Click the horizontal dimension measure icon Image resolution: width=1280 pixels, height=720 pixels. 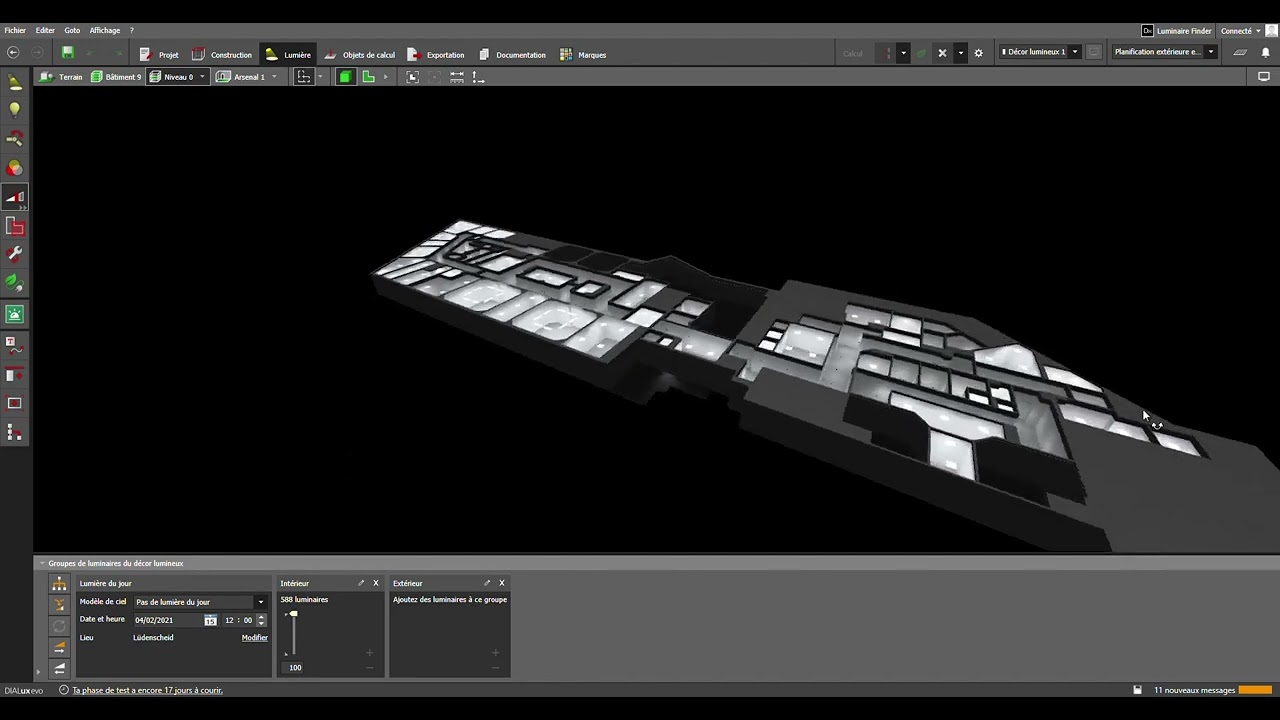pos(457,77)
